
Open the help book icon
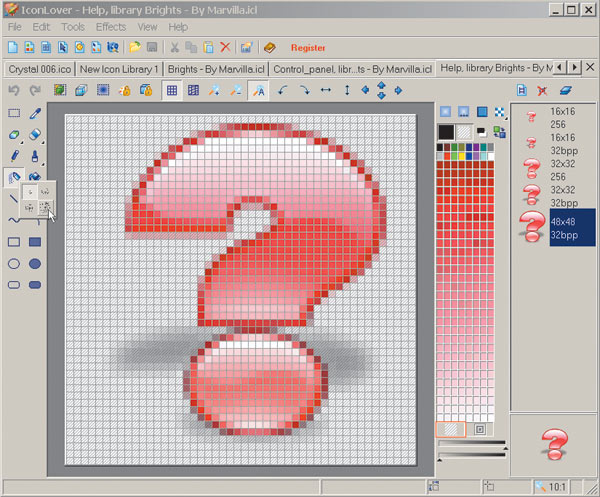coord(270,47)
